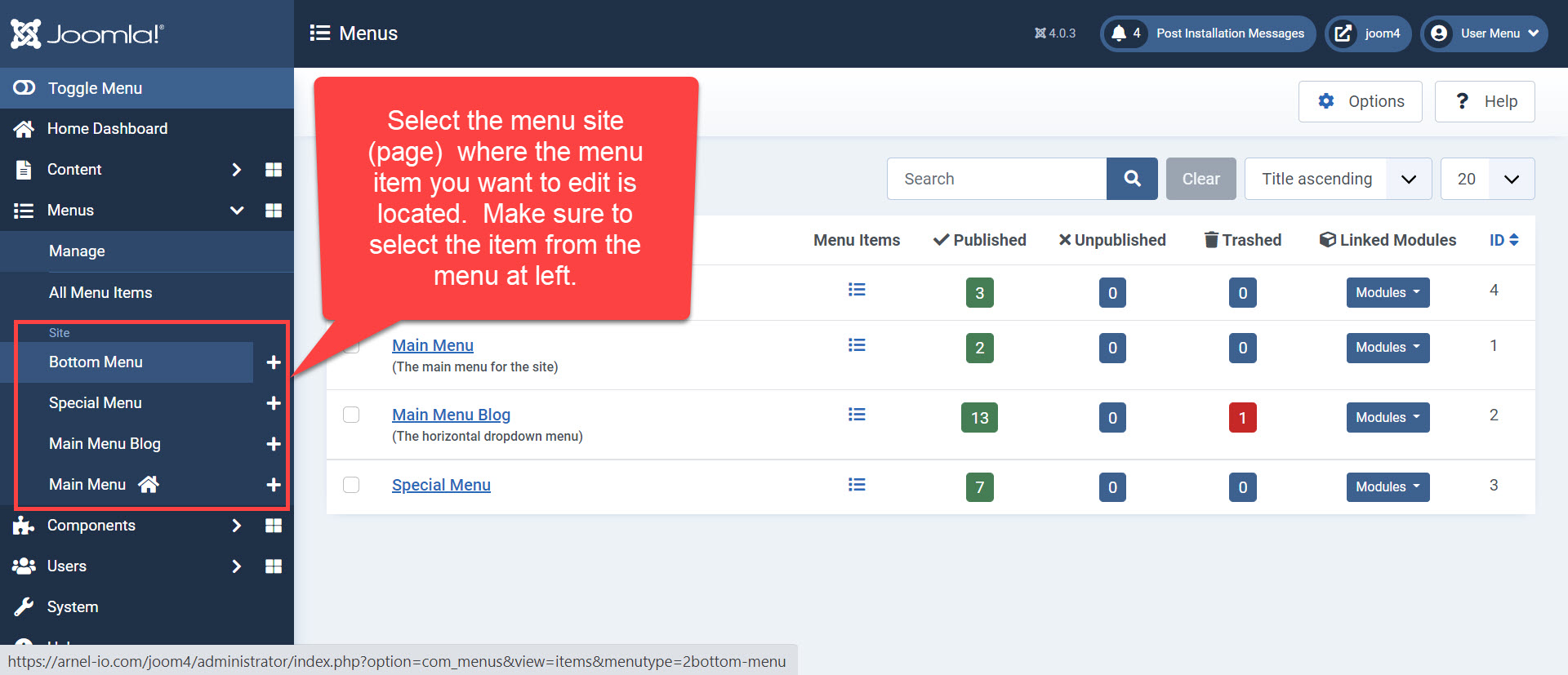Click into the Search input field
The width and height of the screenshot is (1568, 675).
(x=996, y=179)
